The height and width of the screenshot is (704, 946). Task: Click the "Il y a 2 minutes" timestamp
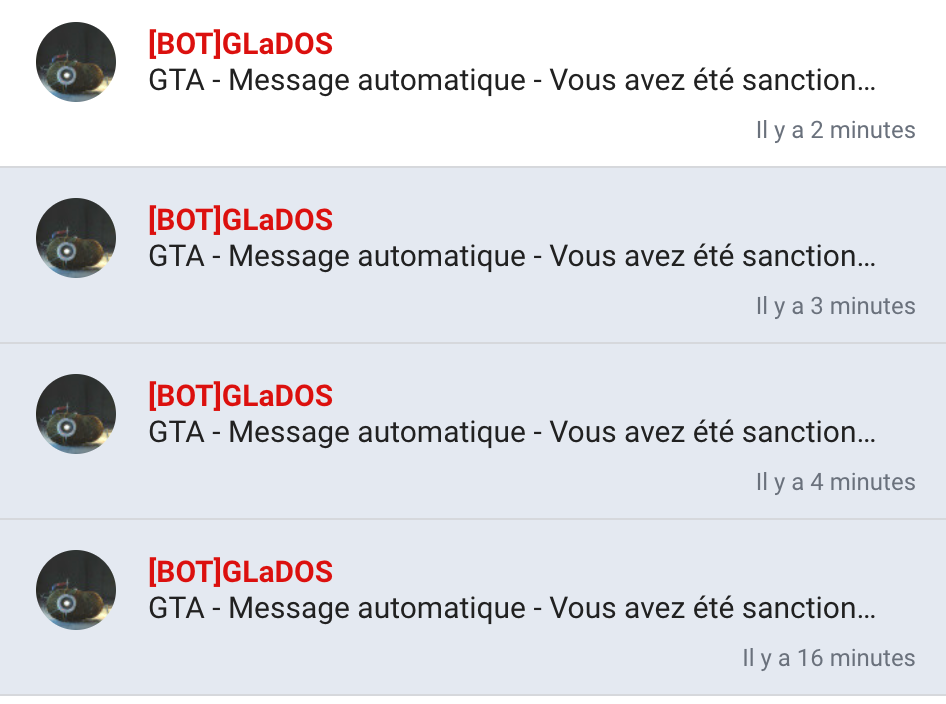tap(835, 130)
